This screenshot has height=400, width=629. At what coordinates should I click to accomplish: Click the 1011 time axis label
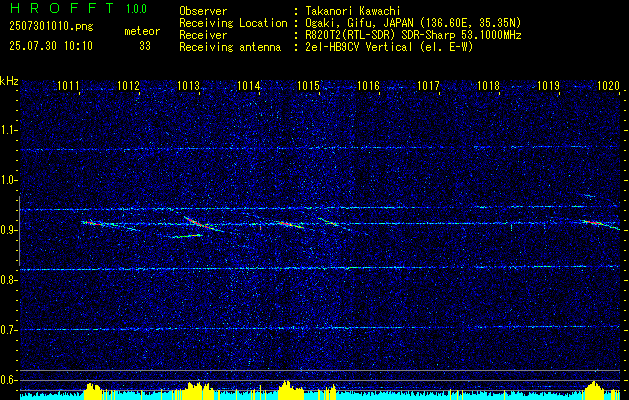pos(68,85)
